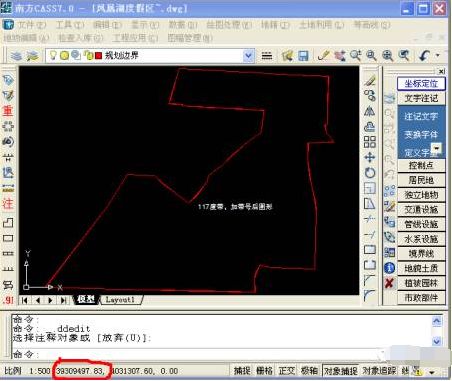Select the mirror triangles tool
This screenshot has width=452, height=381.
tap(370, 111)
